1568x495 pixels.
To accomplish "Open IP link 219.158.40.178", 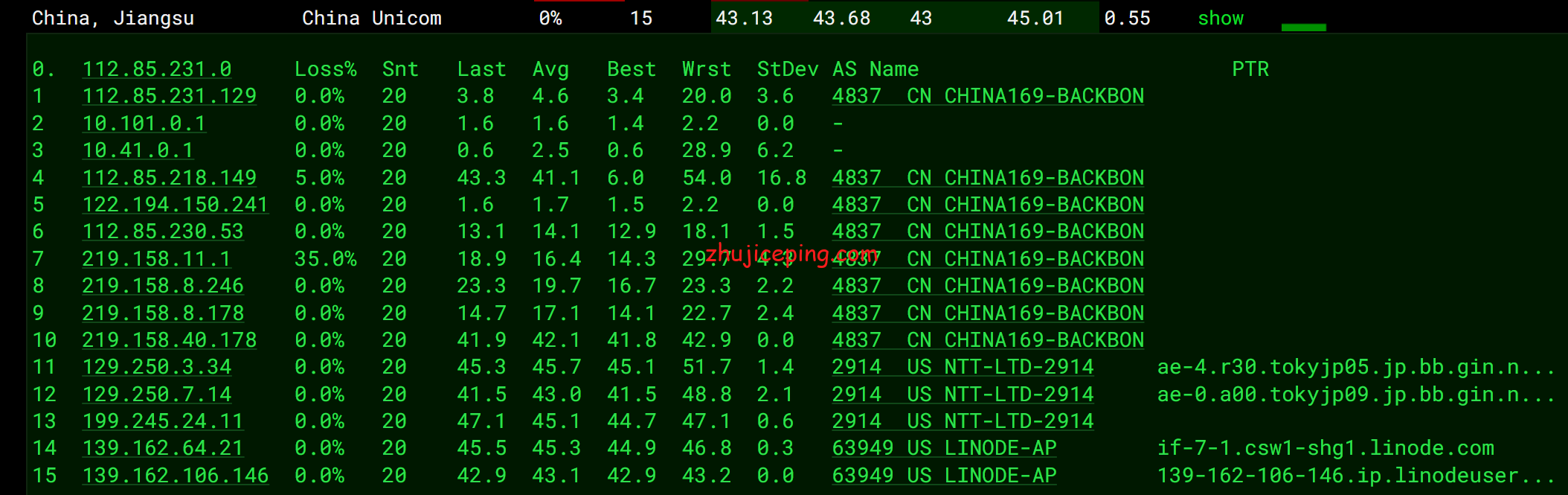I will click(x=170, y=340).
